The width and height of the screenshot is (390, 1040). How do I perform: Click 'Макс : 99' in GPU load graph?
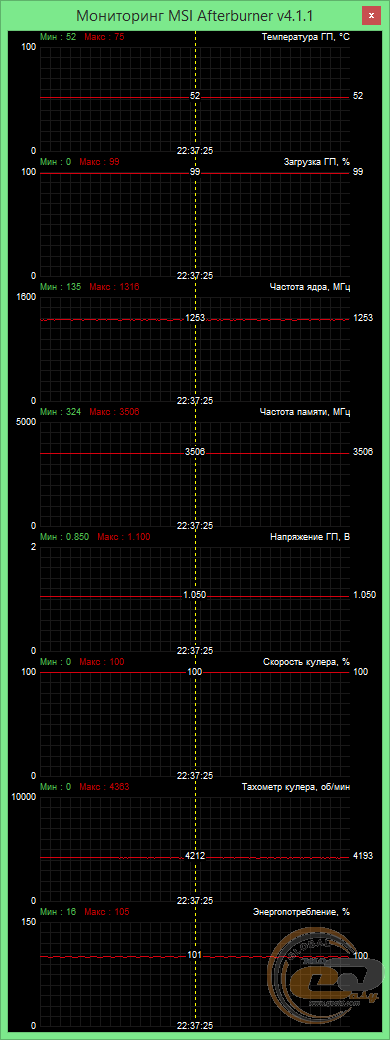[x=99, y=161]
